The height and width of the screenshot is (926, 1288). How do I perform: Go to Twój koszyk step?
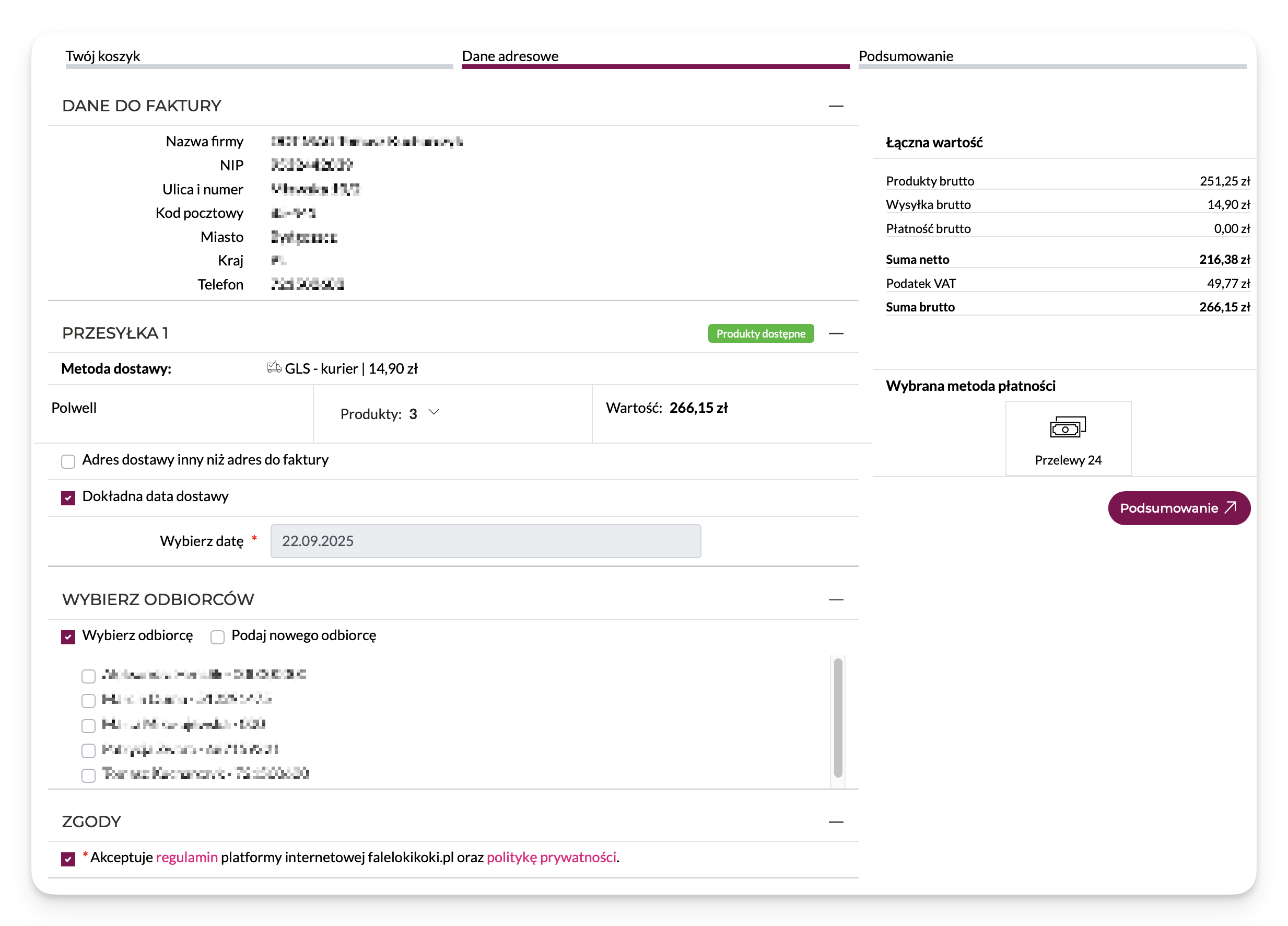[x=103, y=56]
